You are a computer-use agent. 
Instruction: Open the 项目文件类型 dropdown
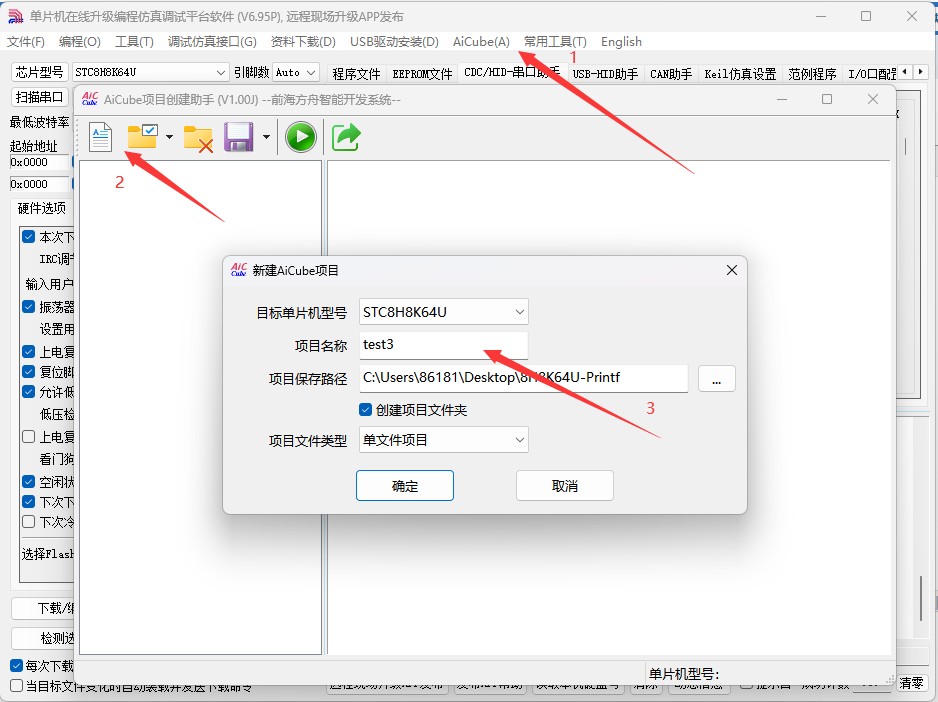click(x=519, y=440)
